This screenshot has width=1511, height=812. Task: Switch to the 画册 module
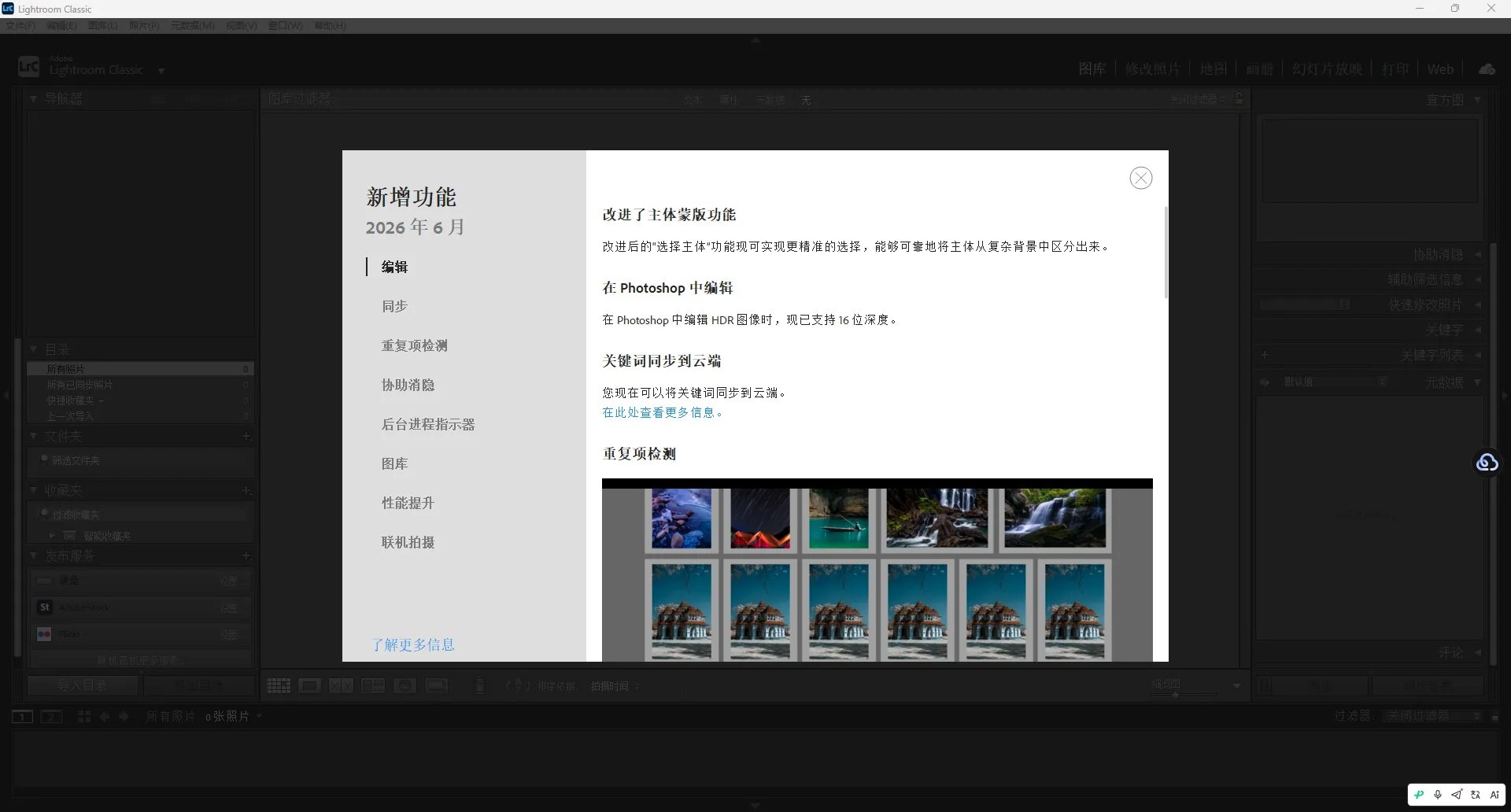pos(1259,69)
